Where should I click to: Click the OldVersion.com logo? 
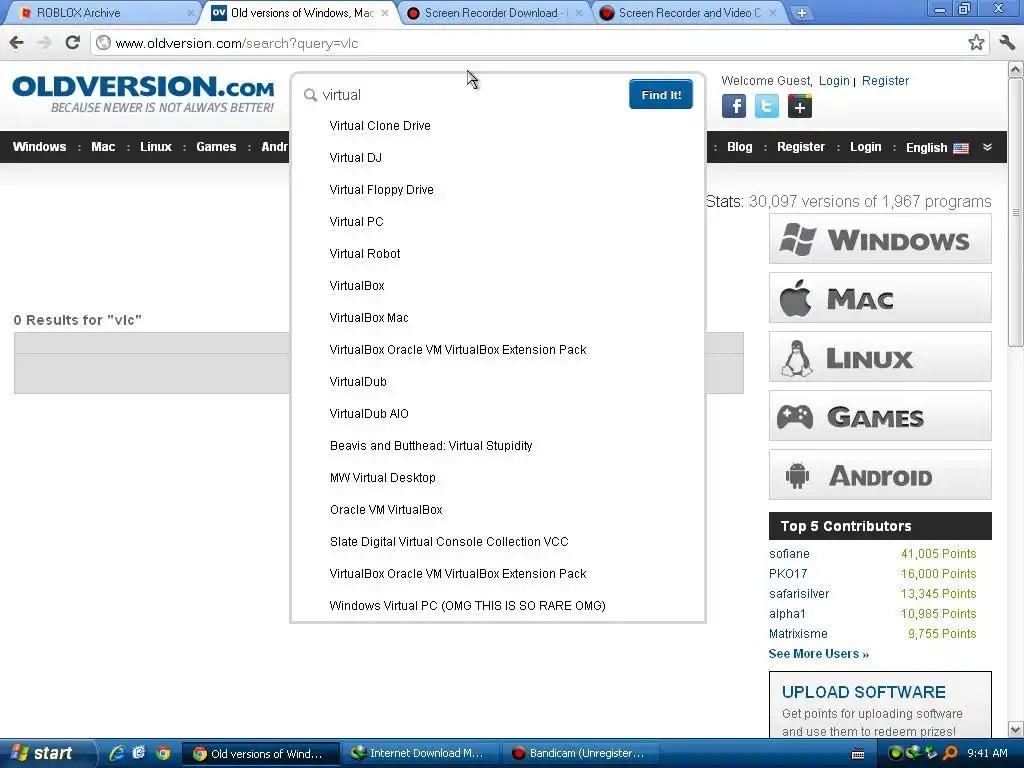144,95
